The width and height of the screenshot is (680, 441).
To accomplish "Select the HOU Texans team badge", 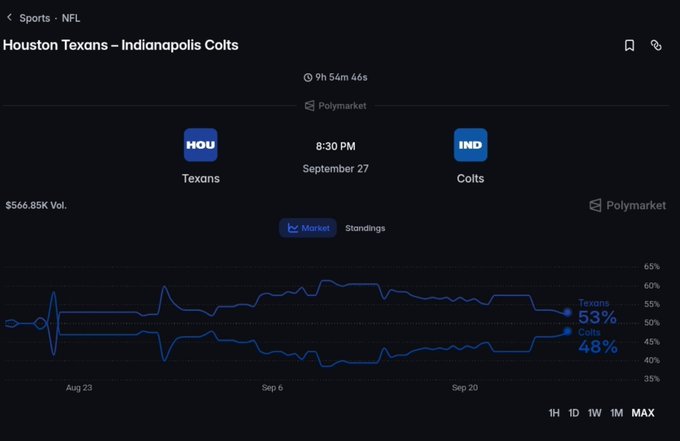I will 200,145.
